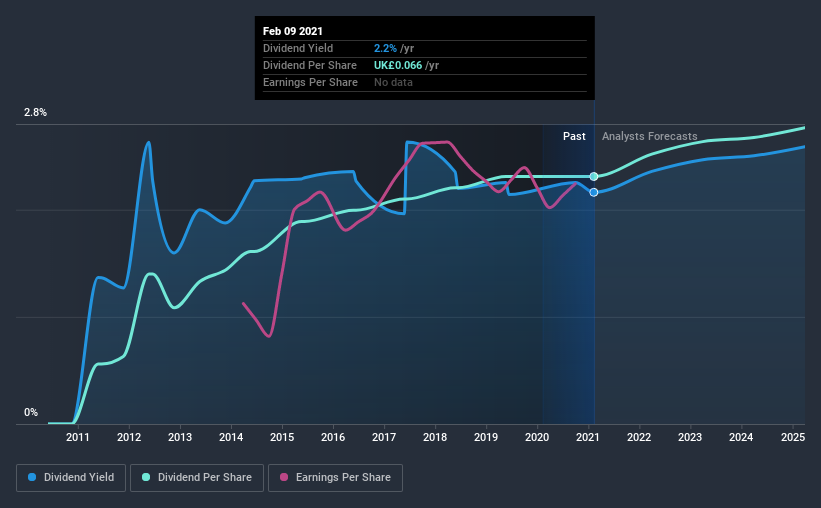
Task: Click the UK£0.066 dividend per share value
Action: pyautogui.click(x=398, y=65)
